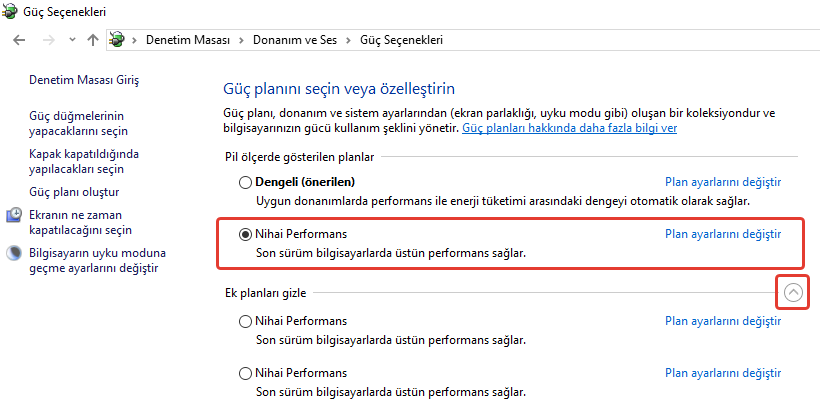Open Güç planları hakkında daha fazla bilgi link

point(570,129)
